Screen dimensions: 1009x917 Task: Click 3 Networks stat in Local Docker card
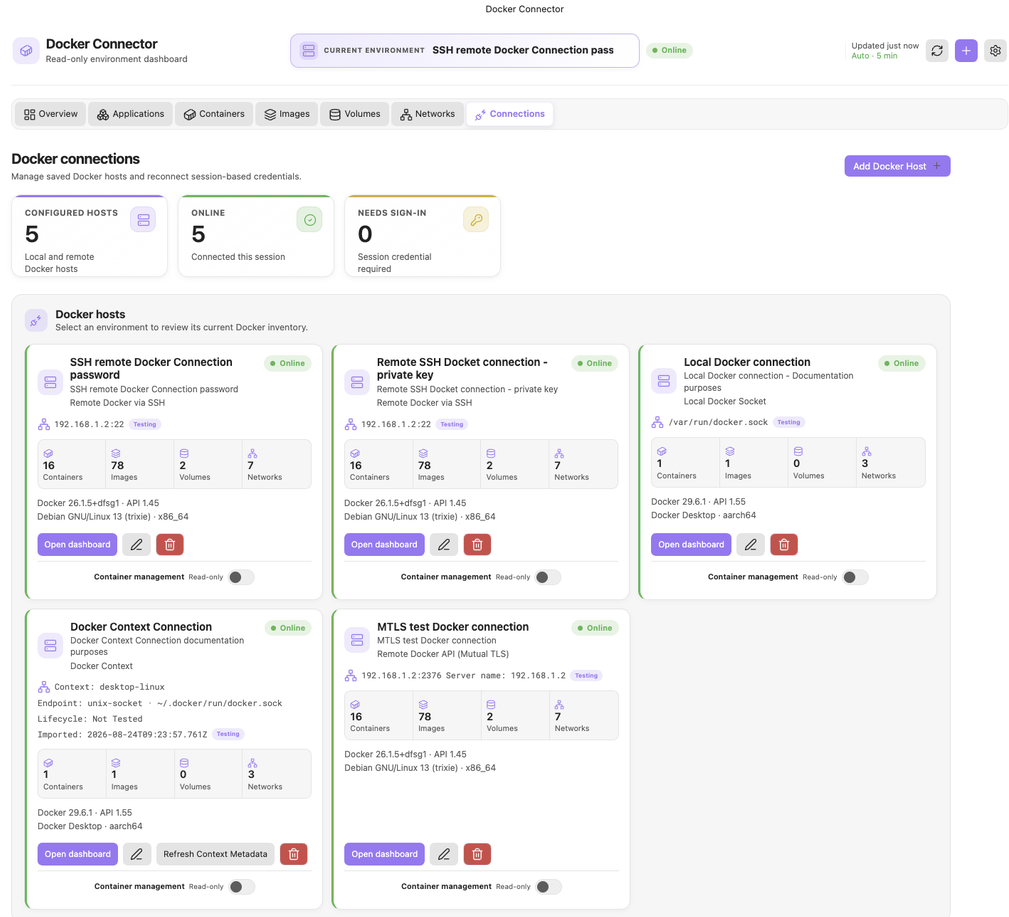[891, 463]
